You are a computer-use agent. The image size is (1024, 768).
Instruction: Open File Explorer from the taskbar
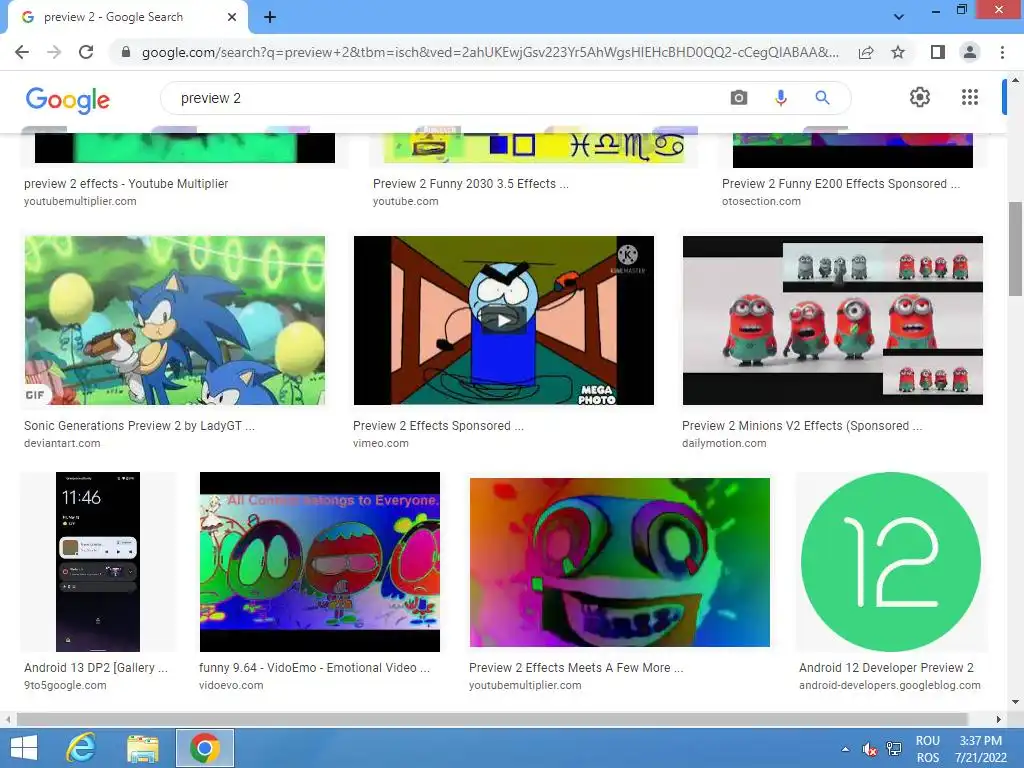coord(142,748)
